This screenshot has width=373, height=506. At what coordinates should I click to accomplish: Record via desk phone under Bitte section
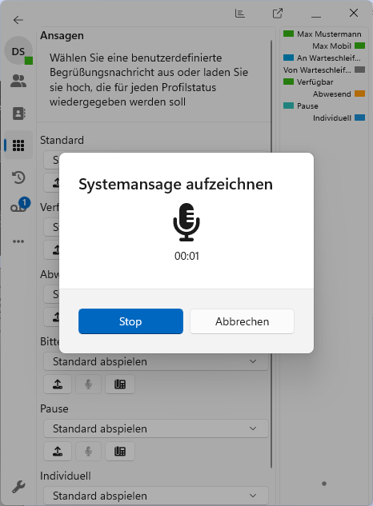120,384
